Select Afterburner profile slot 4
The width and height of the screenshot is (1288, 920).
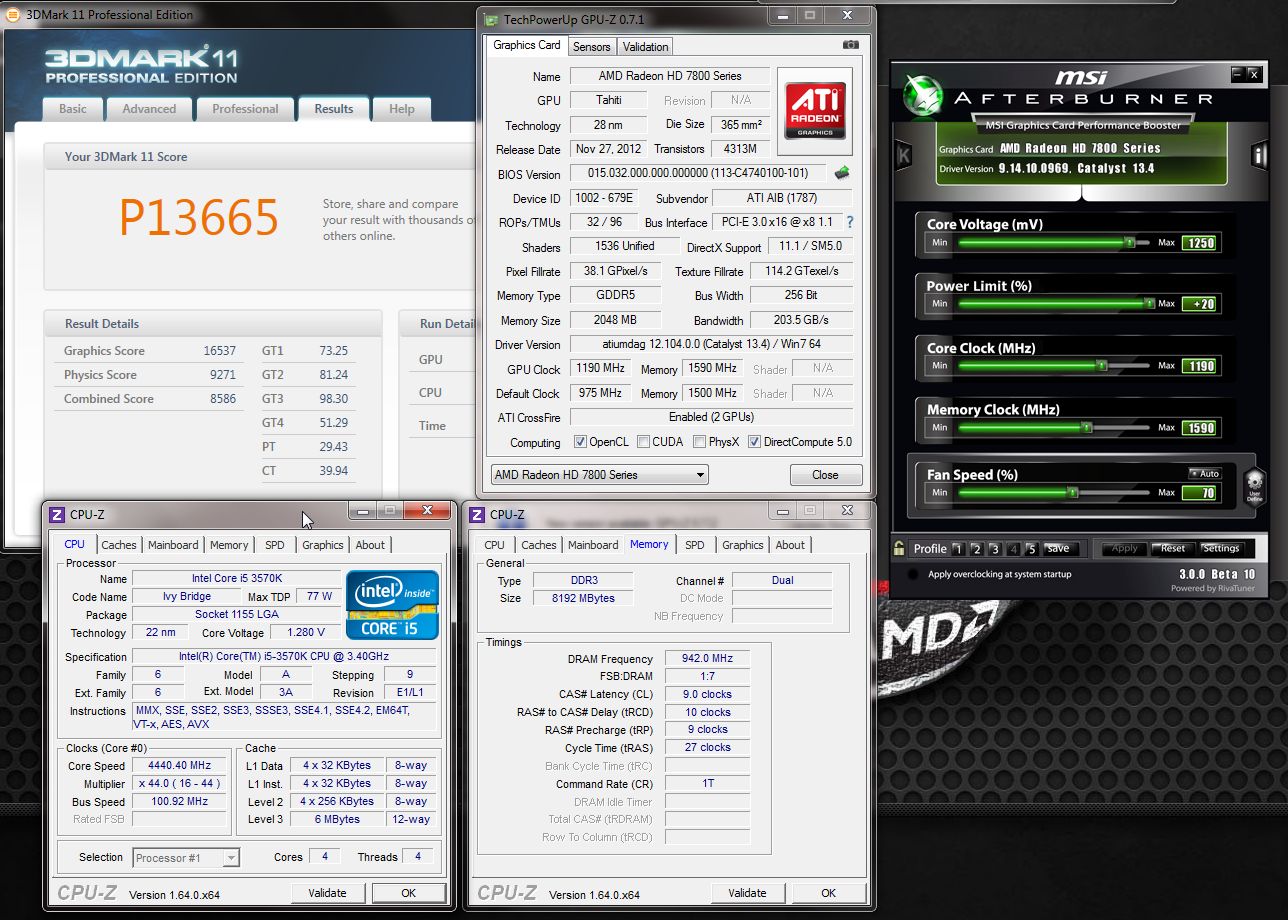tap(1014, 548)
